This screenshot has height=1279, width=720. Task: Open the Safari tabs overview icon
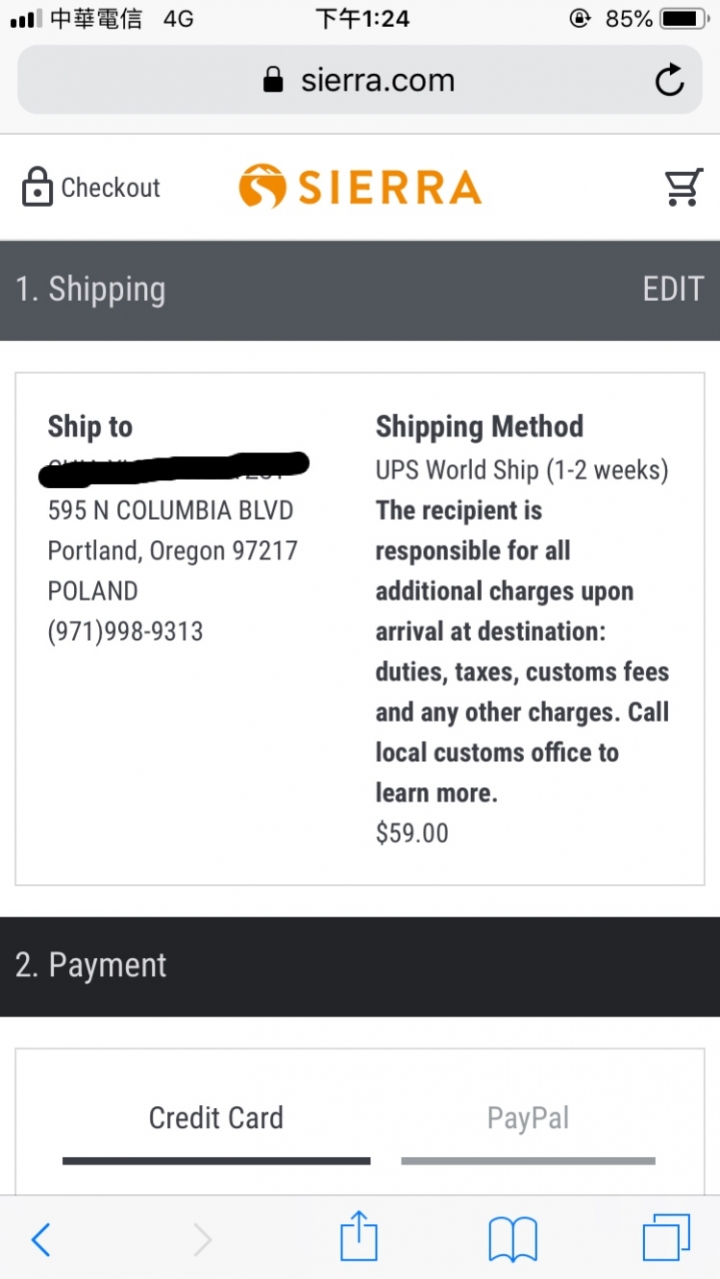click(x=666, y=1238)
